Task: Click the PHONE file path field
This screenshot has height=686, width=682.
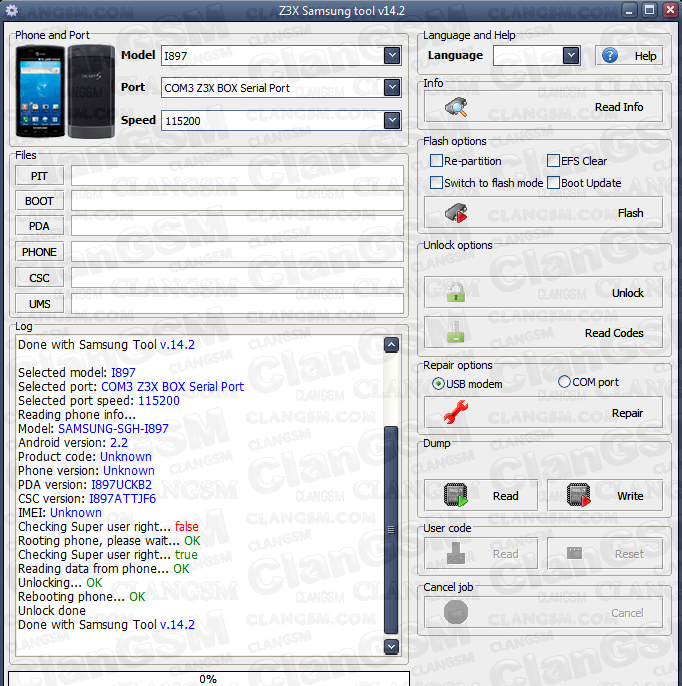Action: (237, 252)
